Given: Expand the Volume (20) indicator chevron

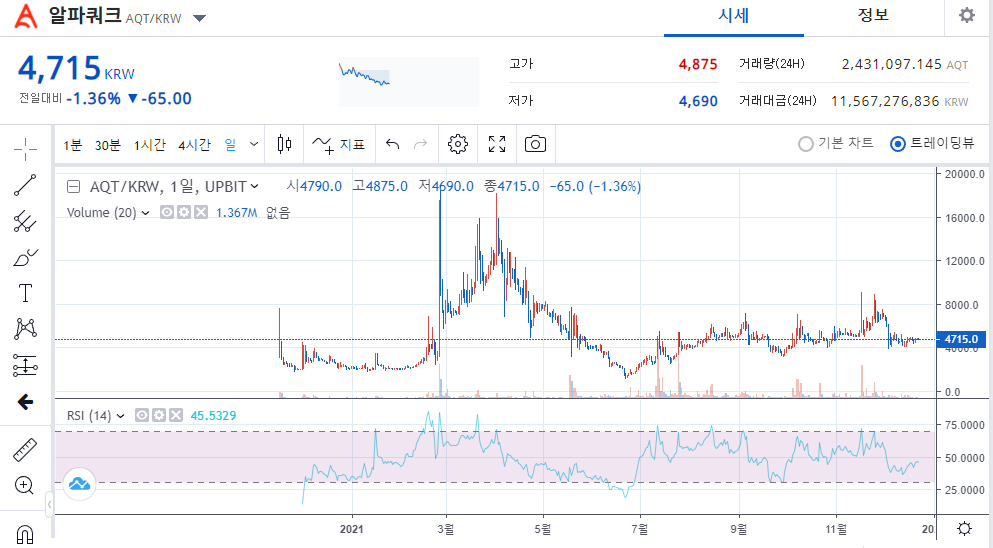Looking at the screenshot, I should (x=146, y=213).
